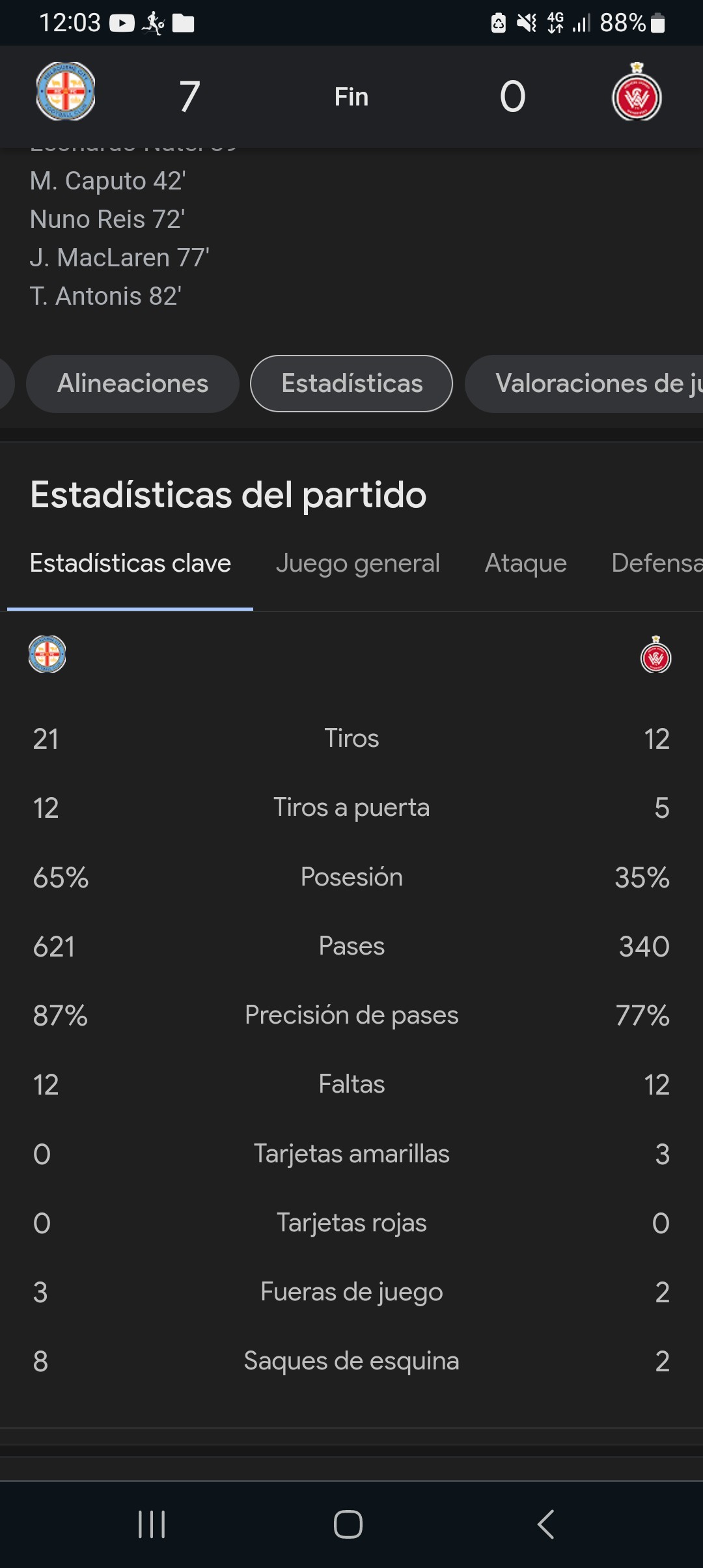Tap the small Wanderers logo above stats
Viewport: 703px width, 1568px height.
point(655,654)
